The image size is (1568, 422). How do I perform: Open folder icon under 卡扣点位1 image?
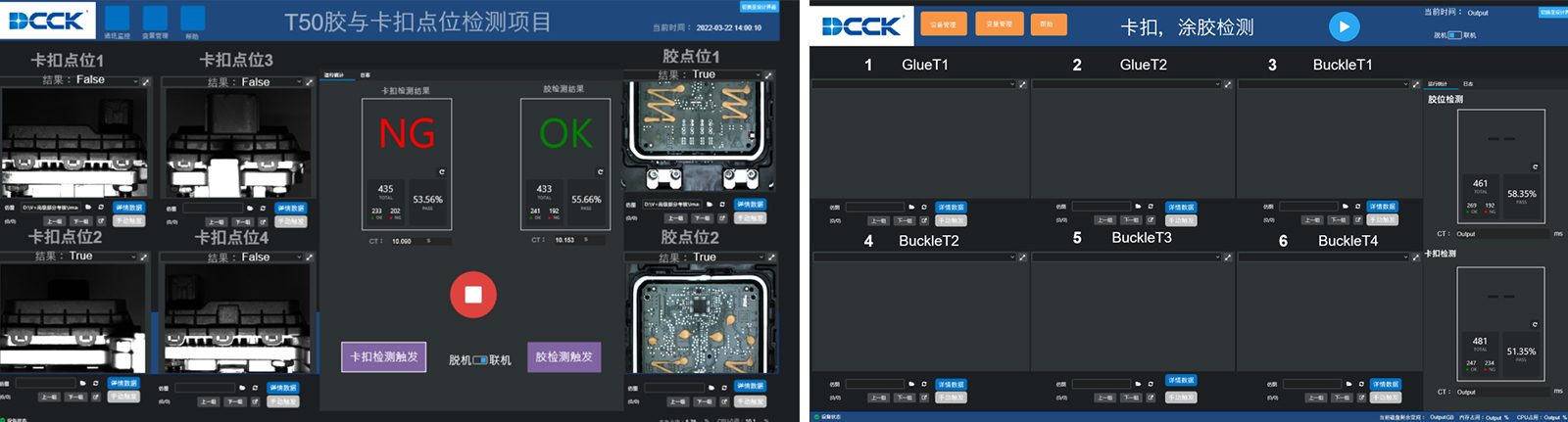coord(88,208)
